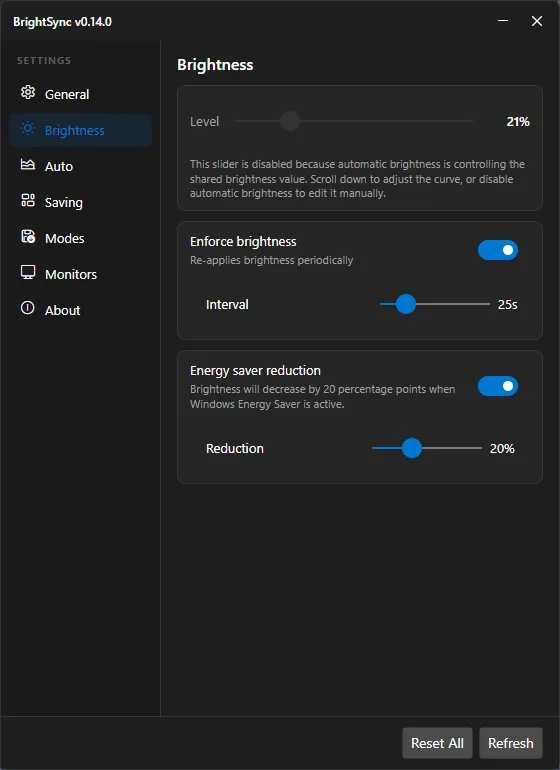Click the Interval label
The height and width of the screenshot is (770, 560).
(227, 304)
